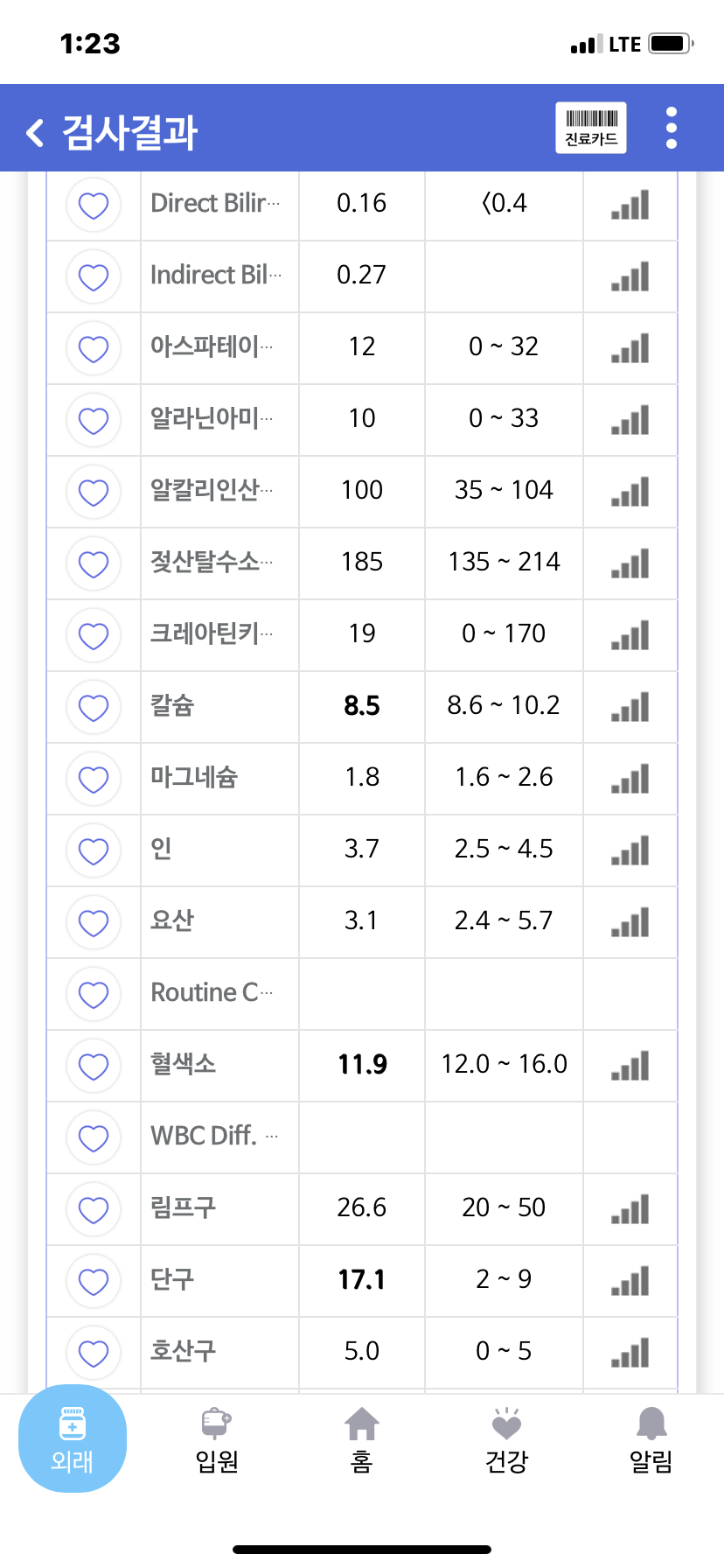View trend graph icon for 칼슘

pyautogui.click(x=630, y=707)
